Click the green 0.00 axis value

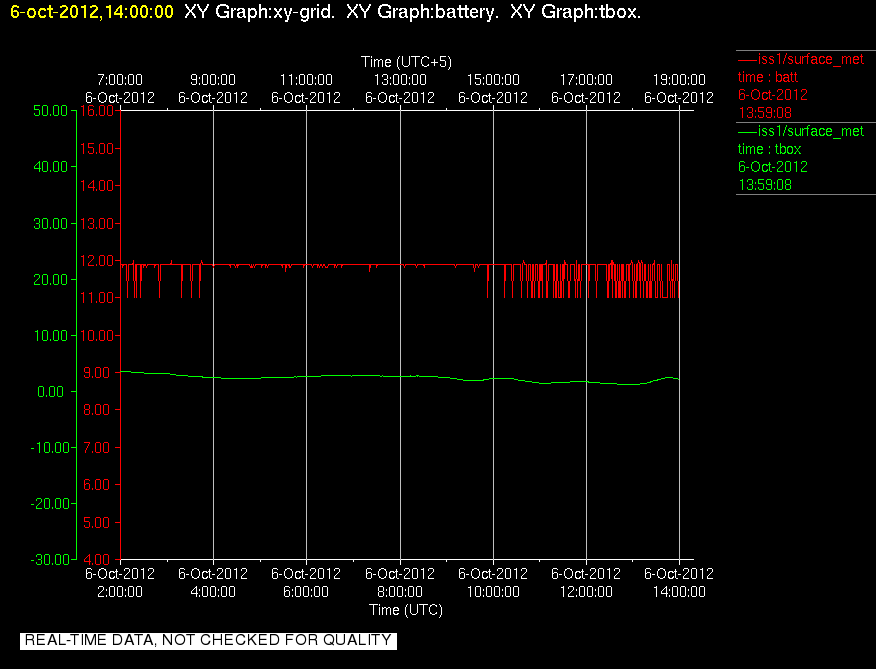pos(51,392)
